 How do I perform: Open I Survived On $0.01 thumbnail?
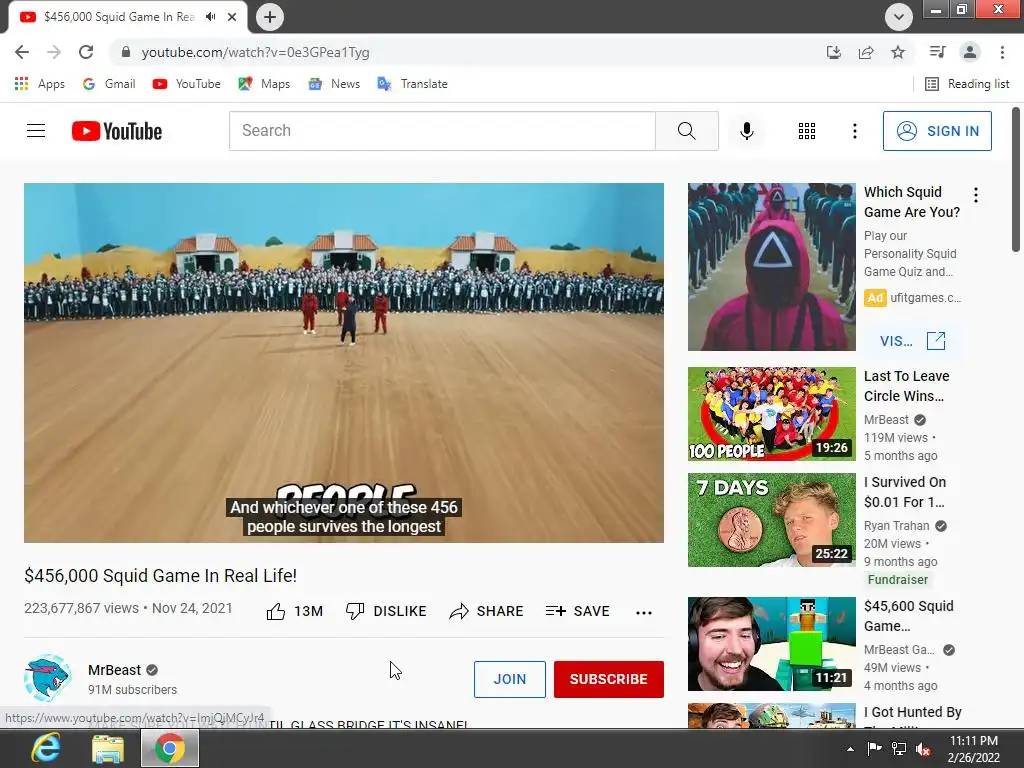[771, 520]
